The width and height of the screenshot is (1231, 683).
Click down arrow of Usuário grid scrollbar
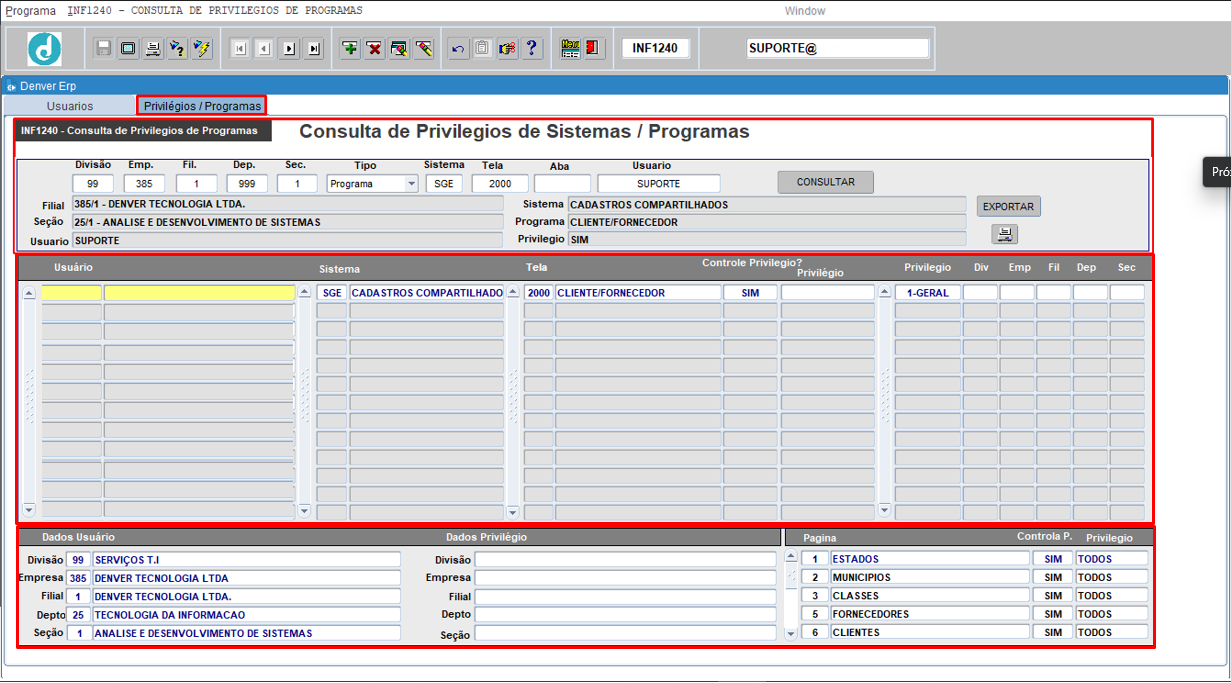[x=29, y=510]
